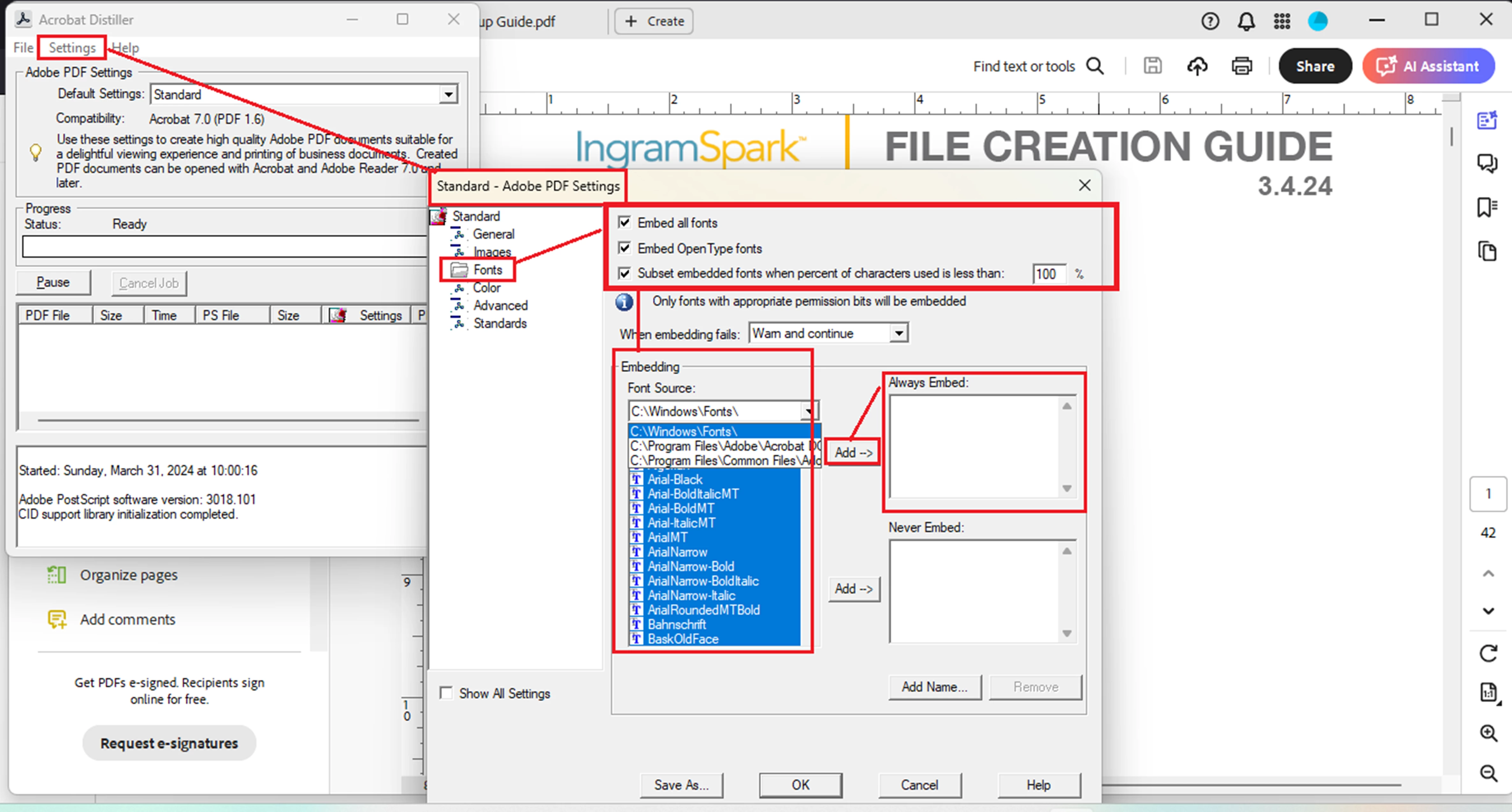The image size is (1512, 812).
Task: Click the zoom in magnifier icon
Action: click(x=1488, y=733)
